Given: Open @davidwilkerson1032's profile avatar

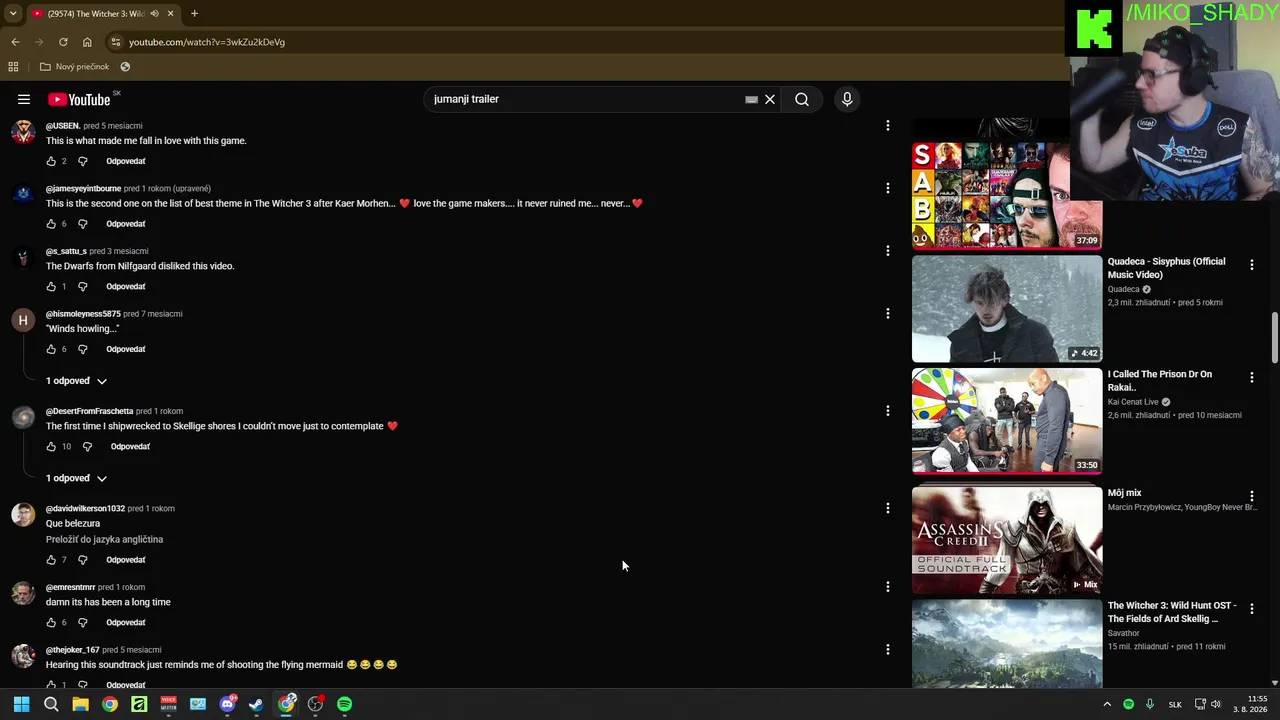Looking at the screenshot, I should tap(23, 515).
